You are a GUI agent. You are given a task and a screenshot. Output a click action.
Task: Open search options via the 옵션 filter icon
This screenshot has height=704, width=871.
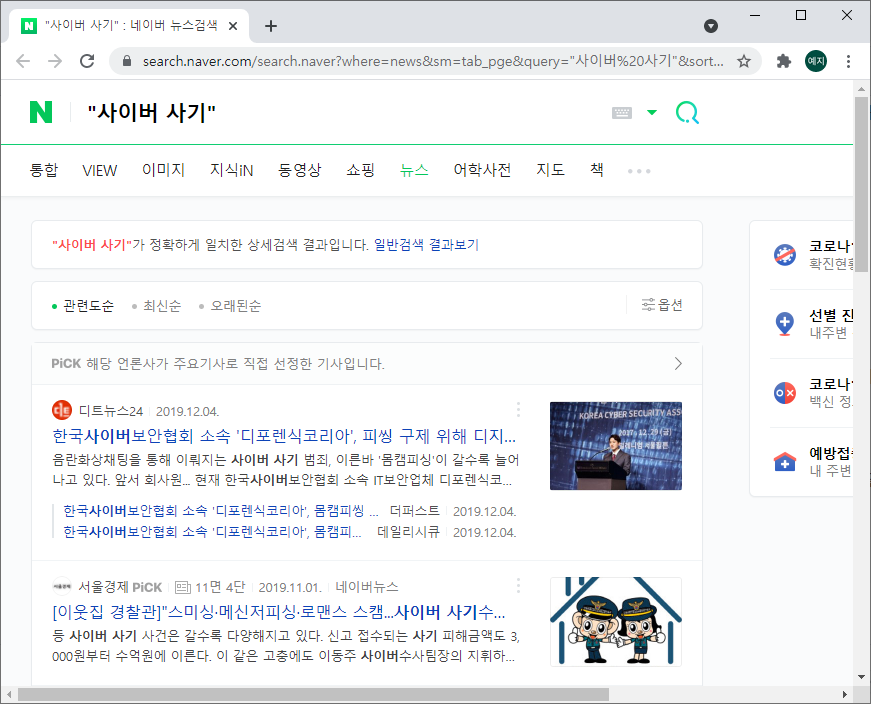pos(660,305)
